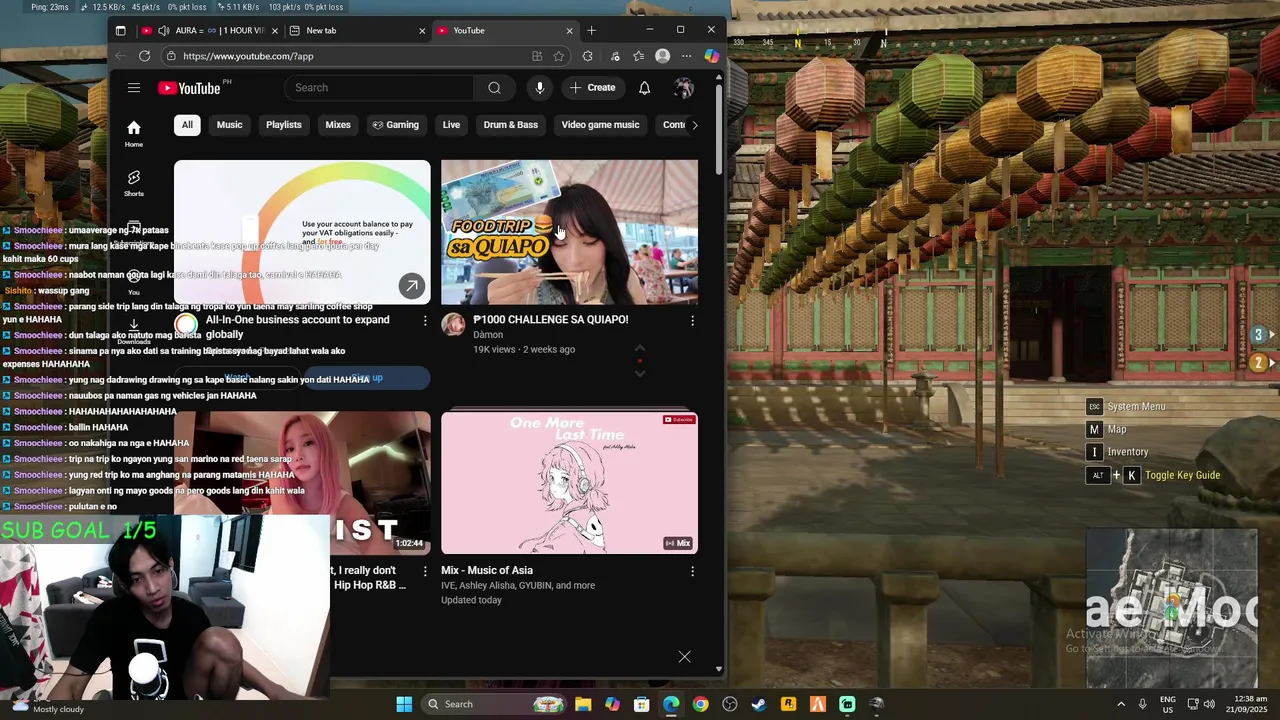Open the browser Extensions icon
This screenshot has height=720, width=1280.
(587, 56)
